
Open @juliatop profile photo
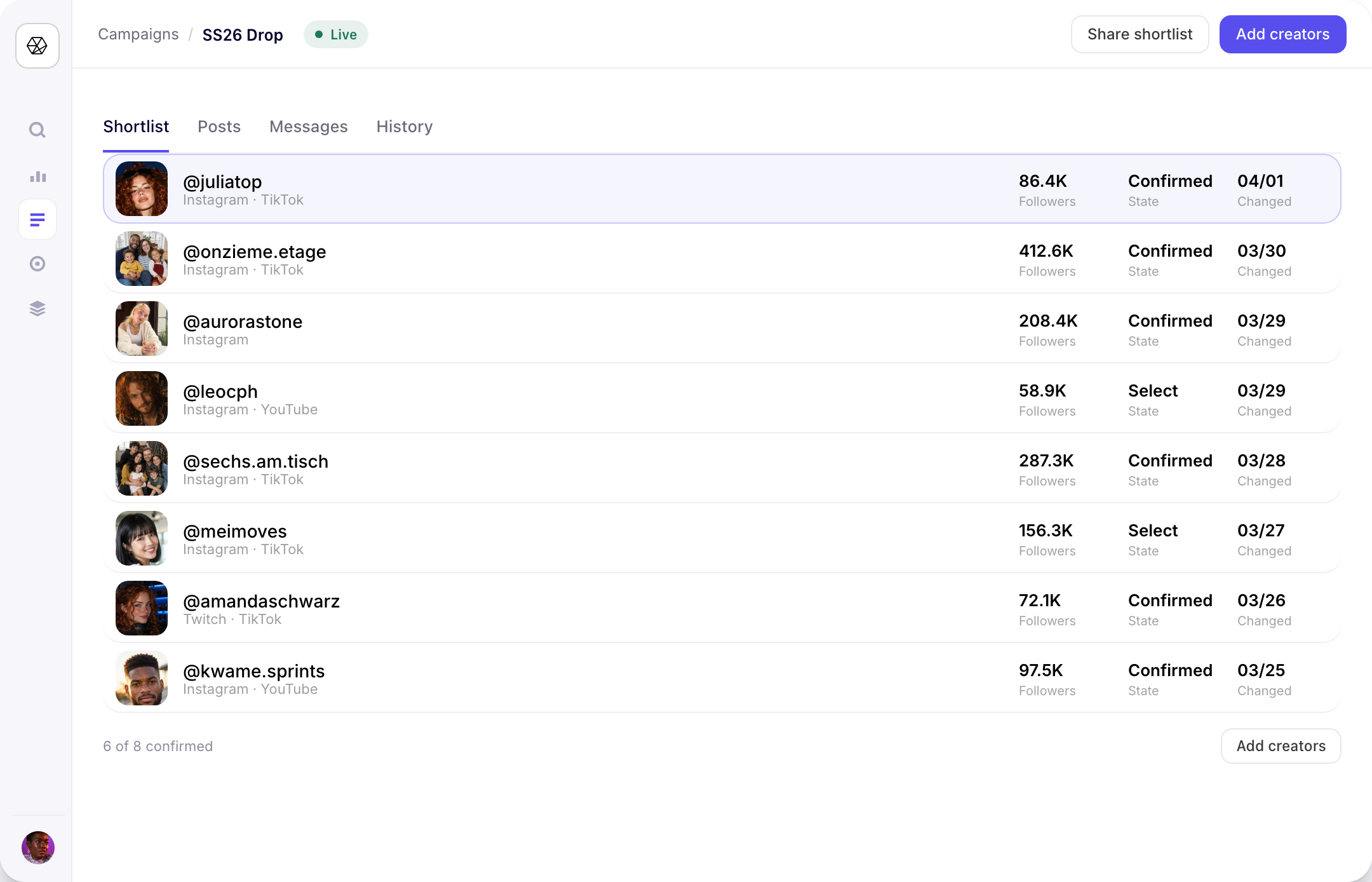[x=142, y=189]
